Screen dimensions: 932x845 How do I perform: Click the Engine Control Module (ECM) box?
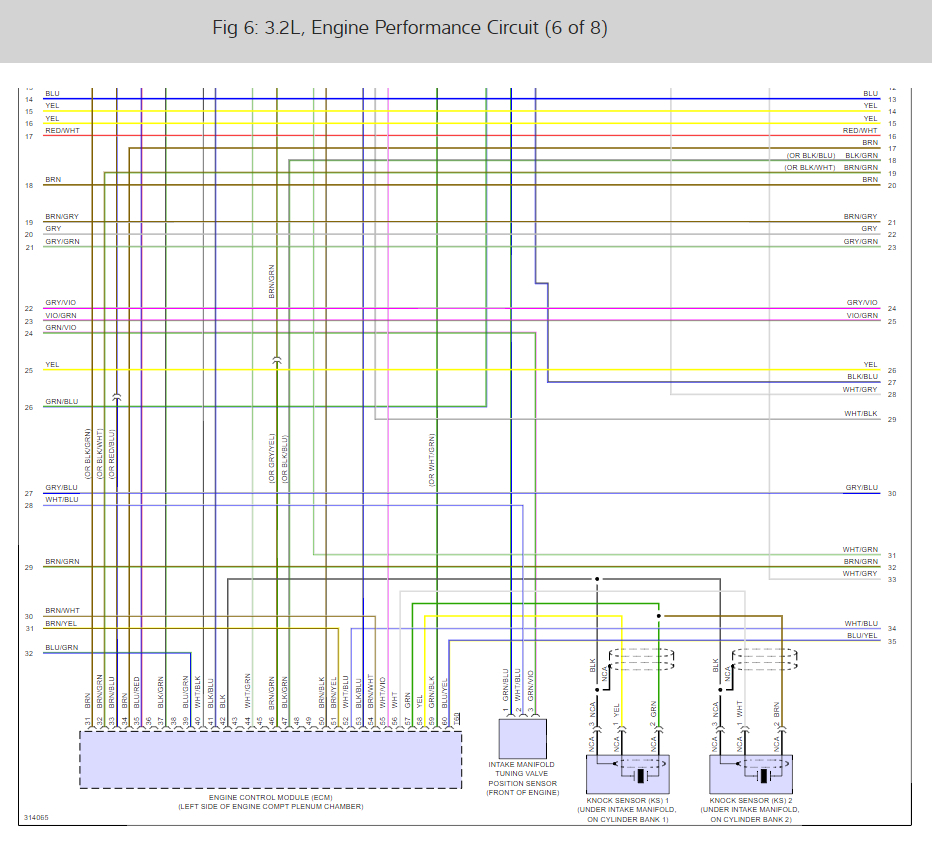270,760
